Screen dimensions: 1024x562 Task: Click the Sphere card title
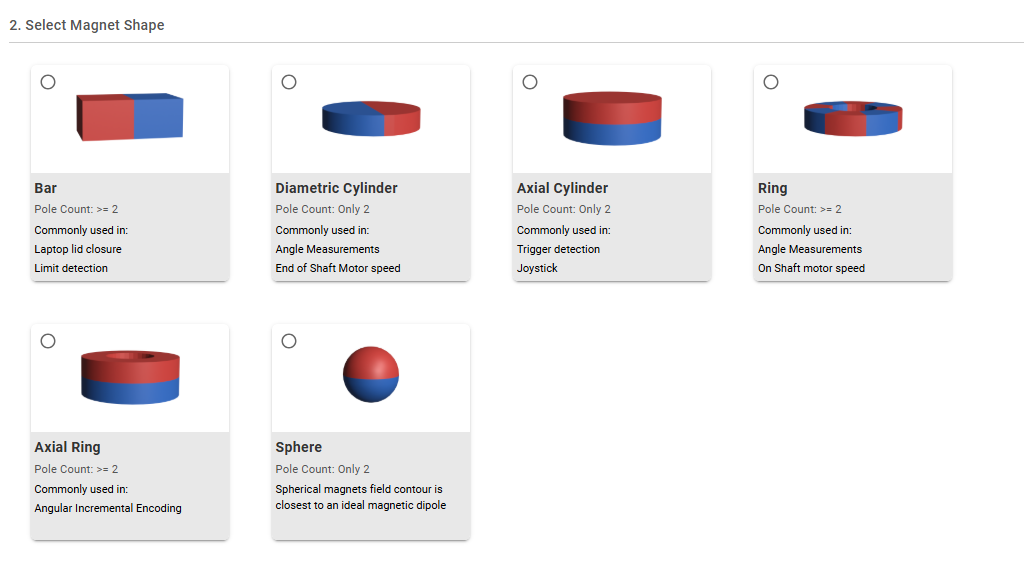[298, 447]
